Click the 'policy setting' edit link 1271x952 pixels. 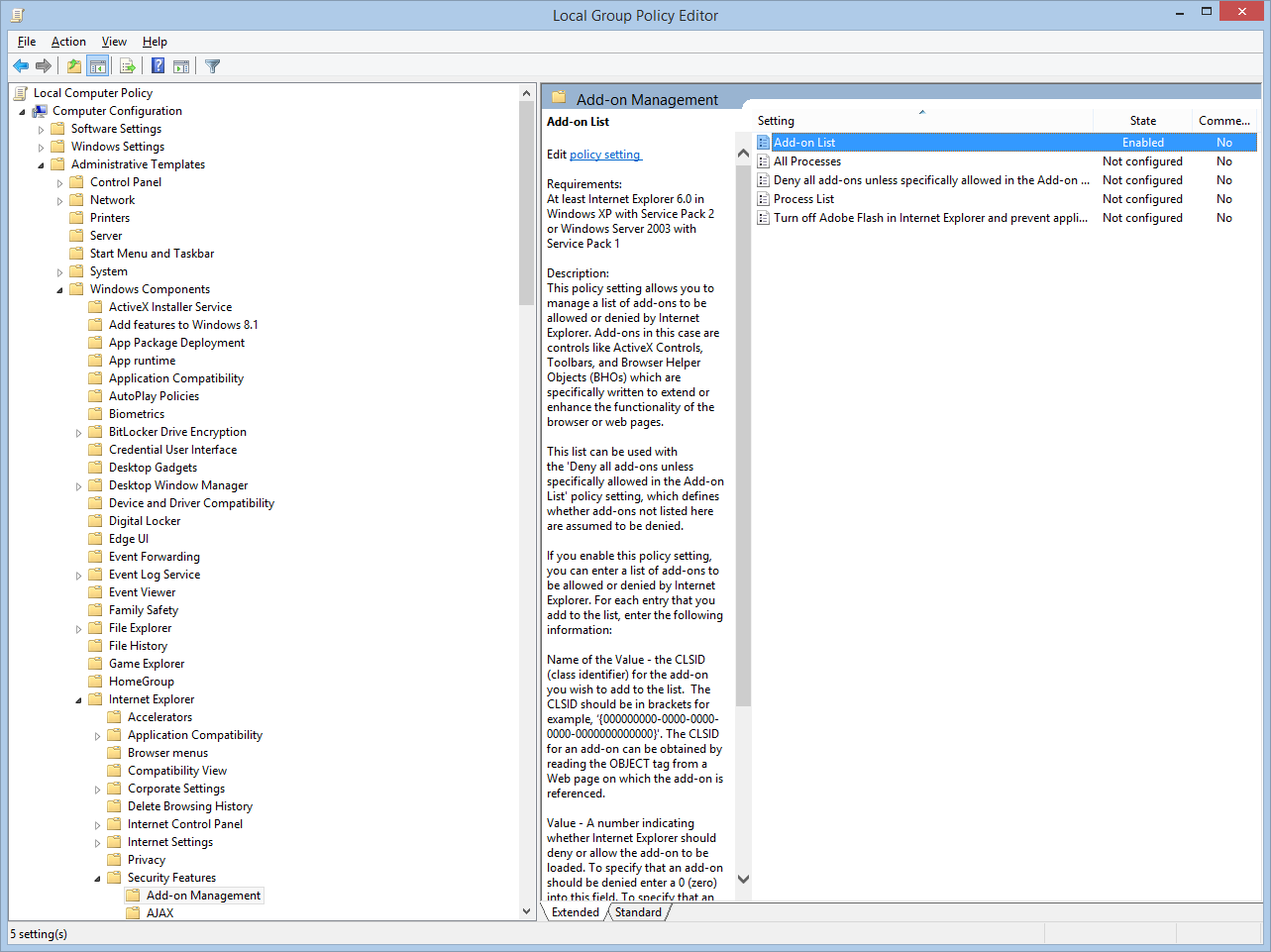click(605, 155)
